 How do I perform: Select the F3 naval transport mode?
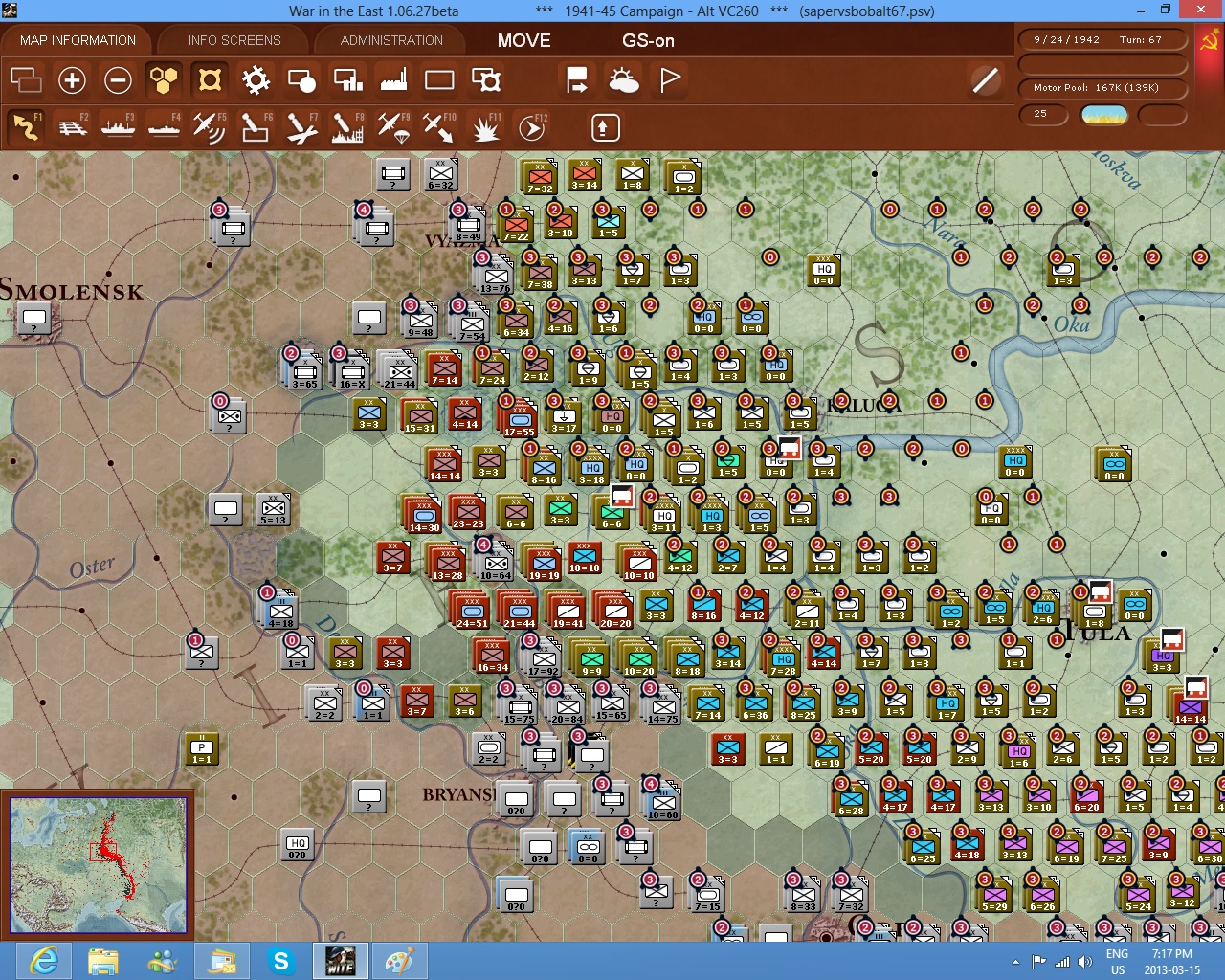coord(118,127)
